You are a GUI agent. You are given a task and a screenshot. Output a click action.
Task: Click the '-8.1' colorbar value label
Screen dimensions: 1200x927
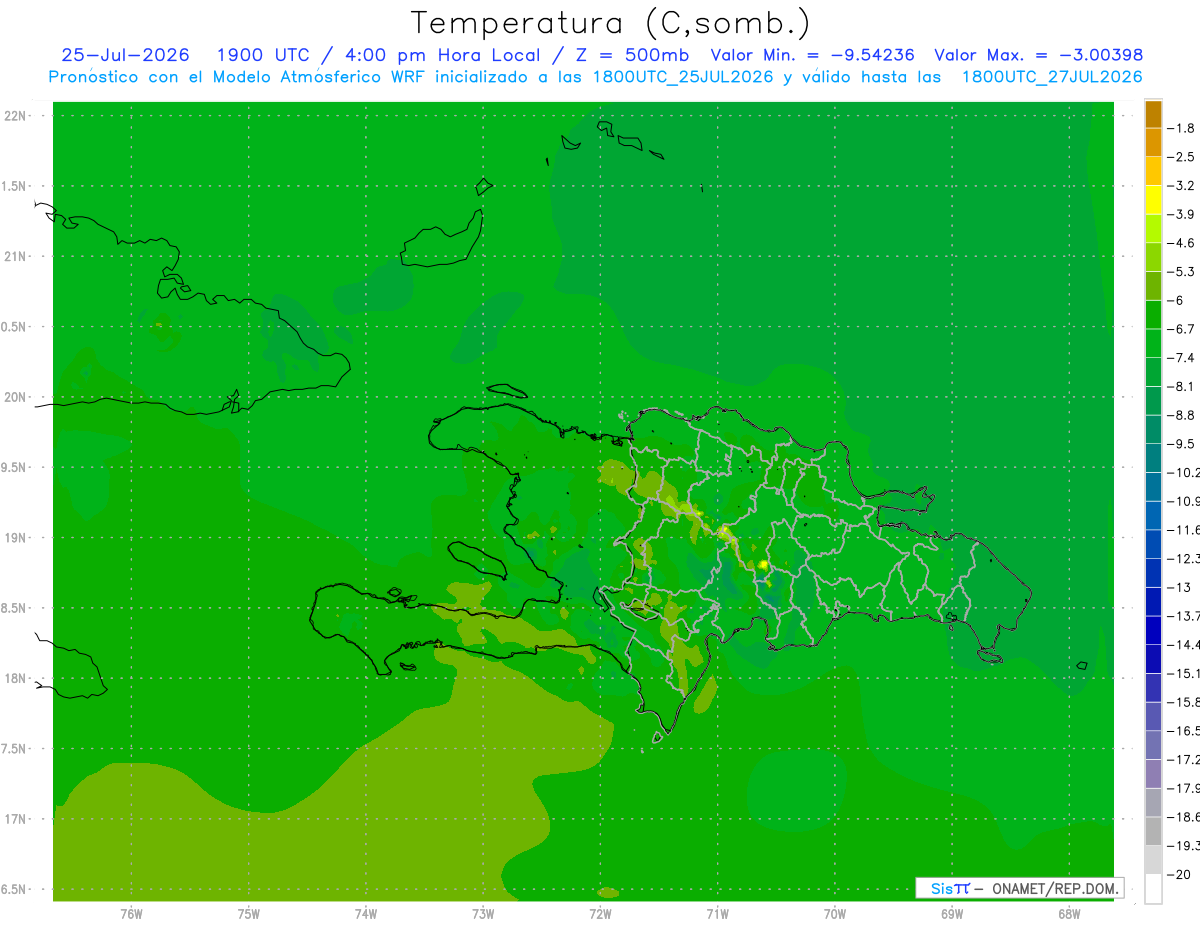pyautogui.click(x=1181, y=386)
